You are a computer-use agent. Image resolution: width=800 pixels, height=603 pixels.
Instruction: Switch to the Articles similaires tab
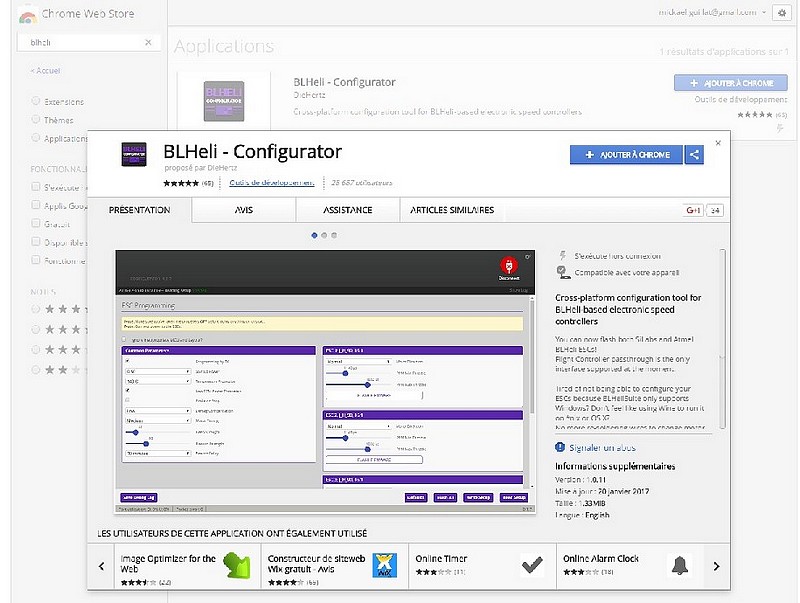452,210
